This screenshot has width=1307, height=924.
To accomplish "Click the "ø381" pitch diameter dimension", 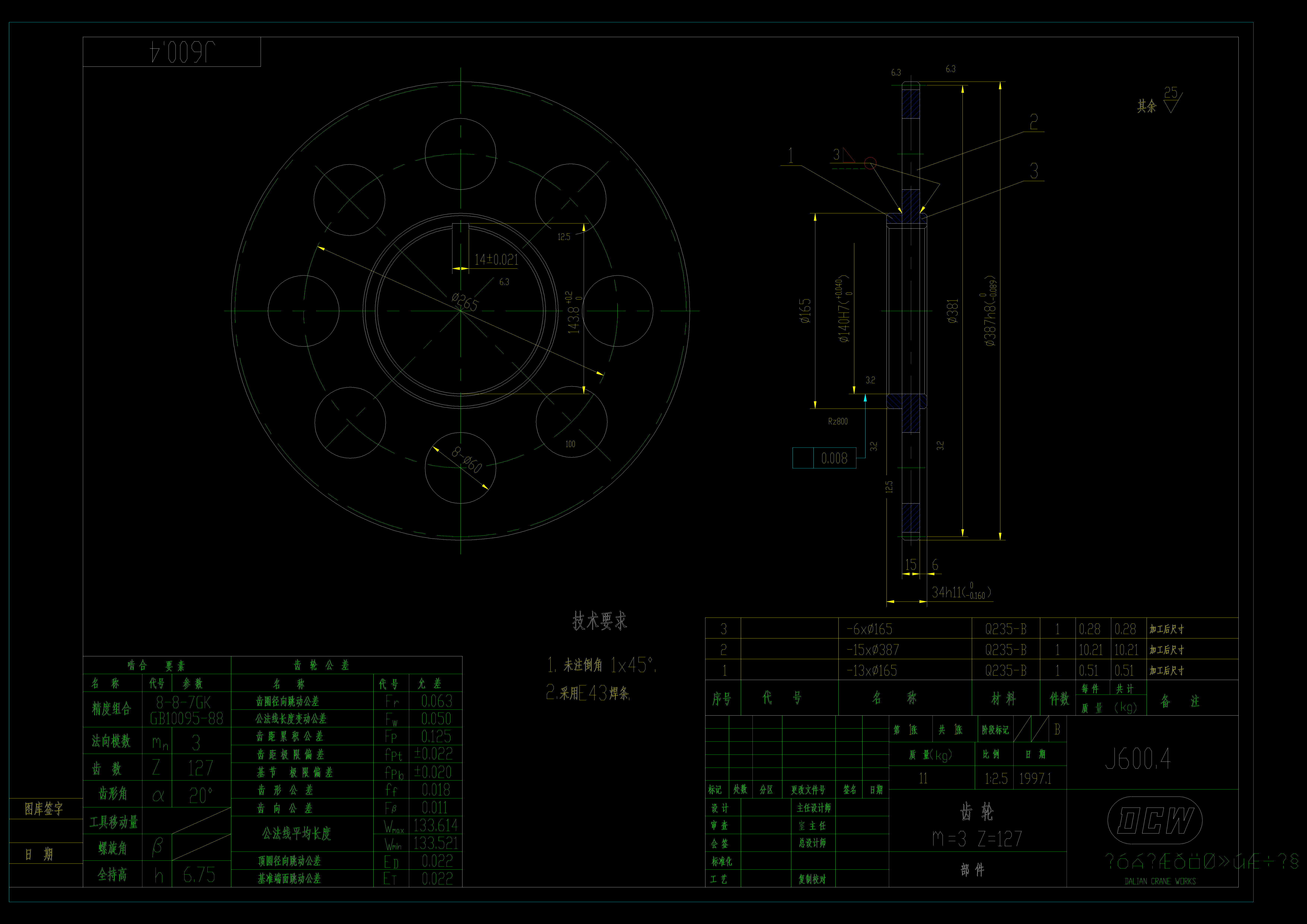I will (x=952, y=311).
